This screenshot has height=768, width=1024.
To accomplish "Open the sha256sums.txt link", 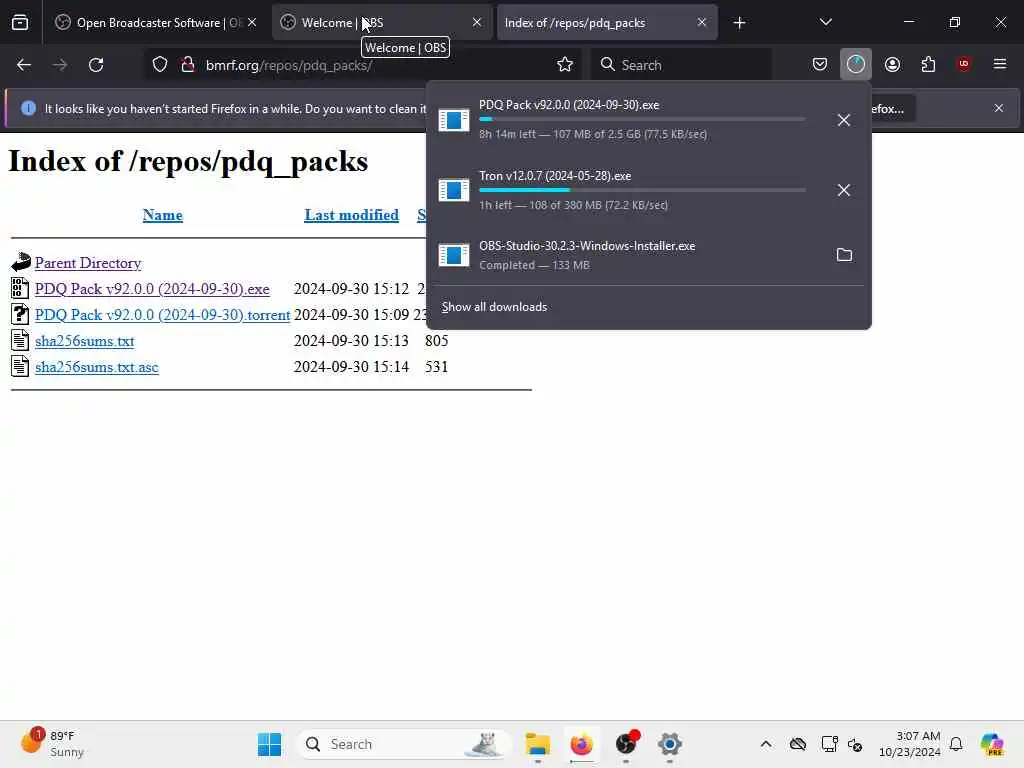I will (x=85, y=341).
